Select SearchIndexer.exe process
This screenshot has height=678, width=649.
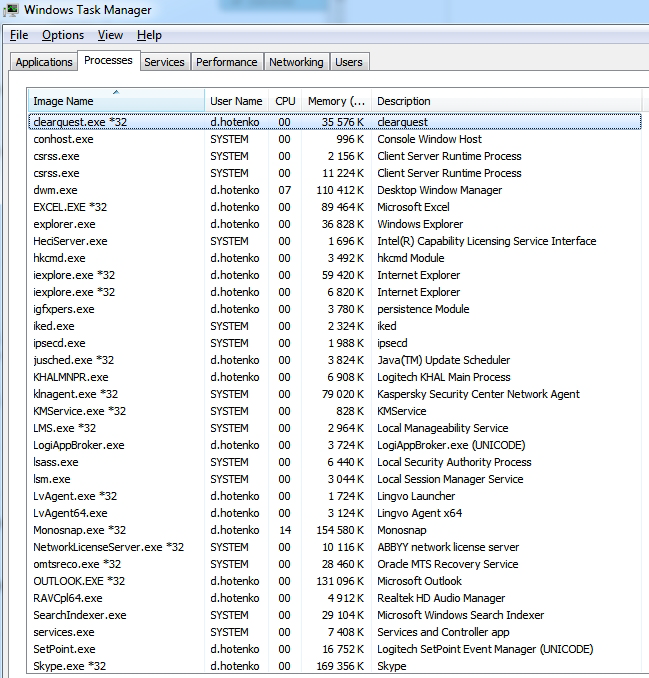[x=335, y=615]
